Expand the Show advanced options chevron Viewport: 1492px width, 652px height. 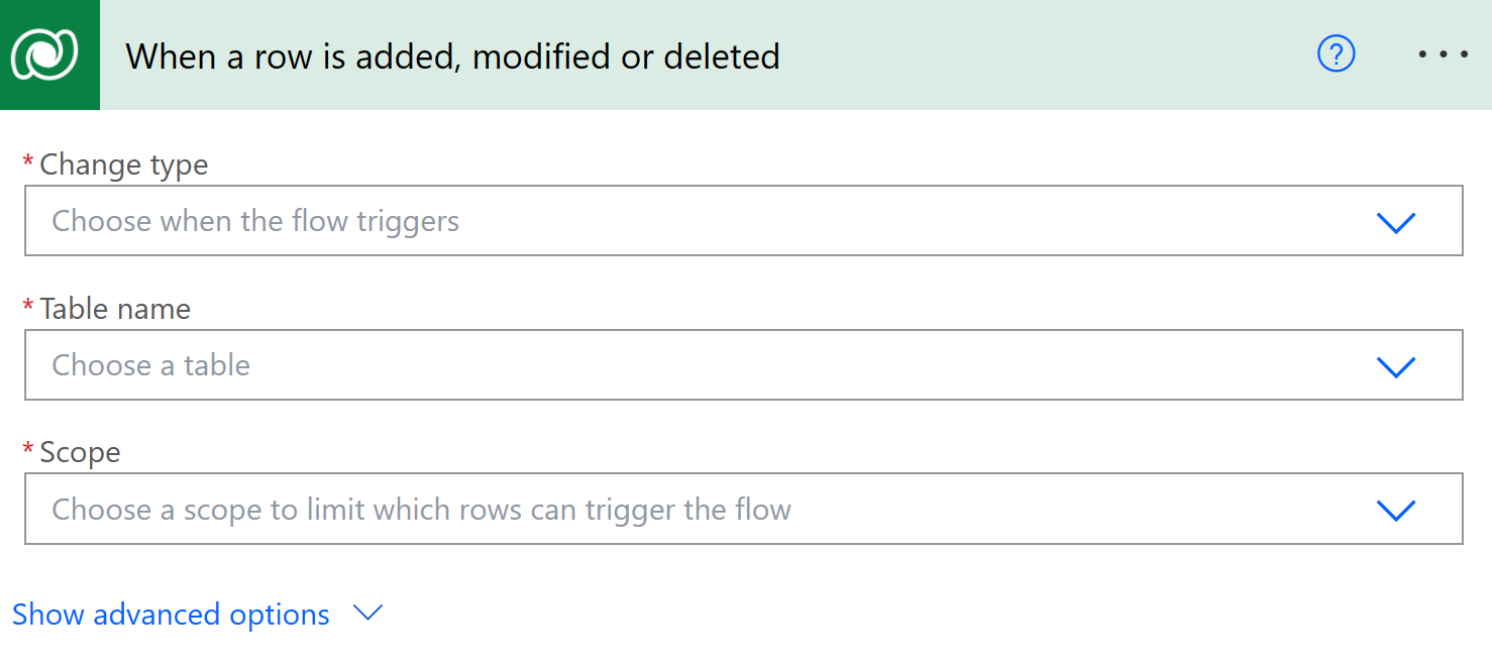367,614
